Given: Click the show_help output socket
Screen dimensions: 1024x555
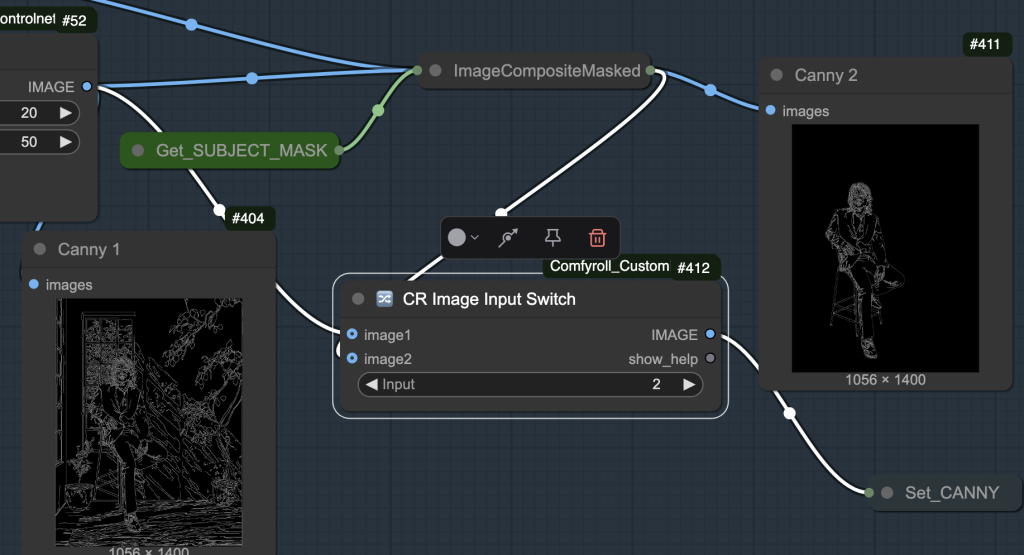Looking at the screenshot, I should [710, 358].
